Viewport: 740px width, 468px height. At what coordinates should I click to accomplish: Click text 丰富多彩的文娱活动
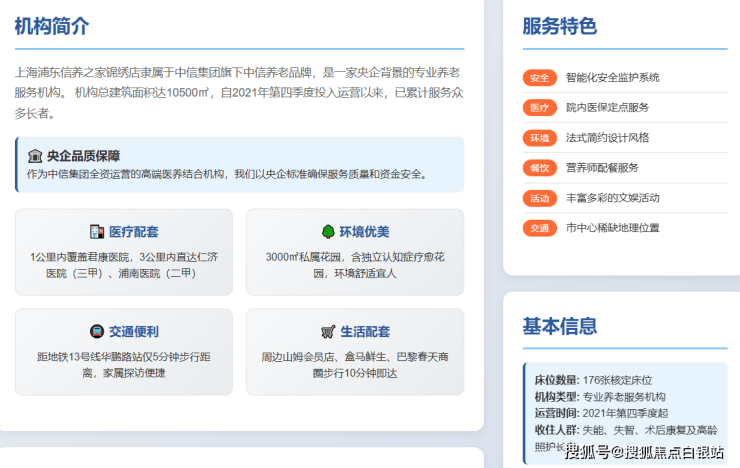(x=613, y=198)
